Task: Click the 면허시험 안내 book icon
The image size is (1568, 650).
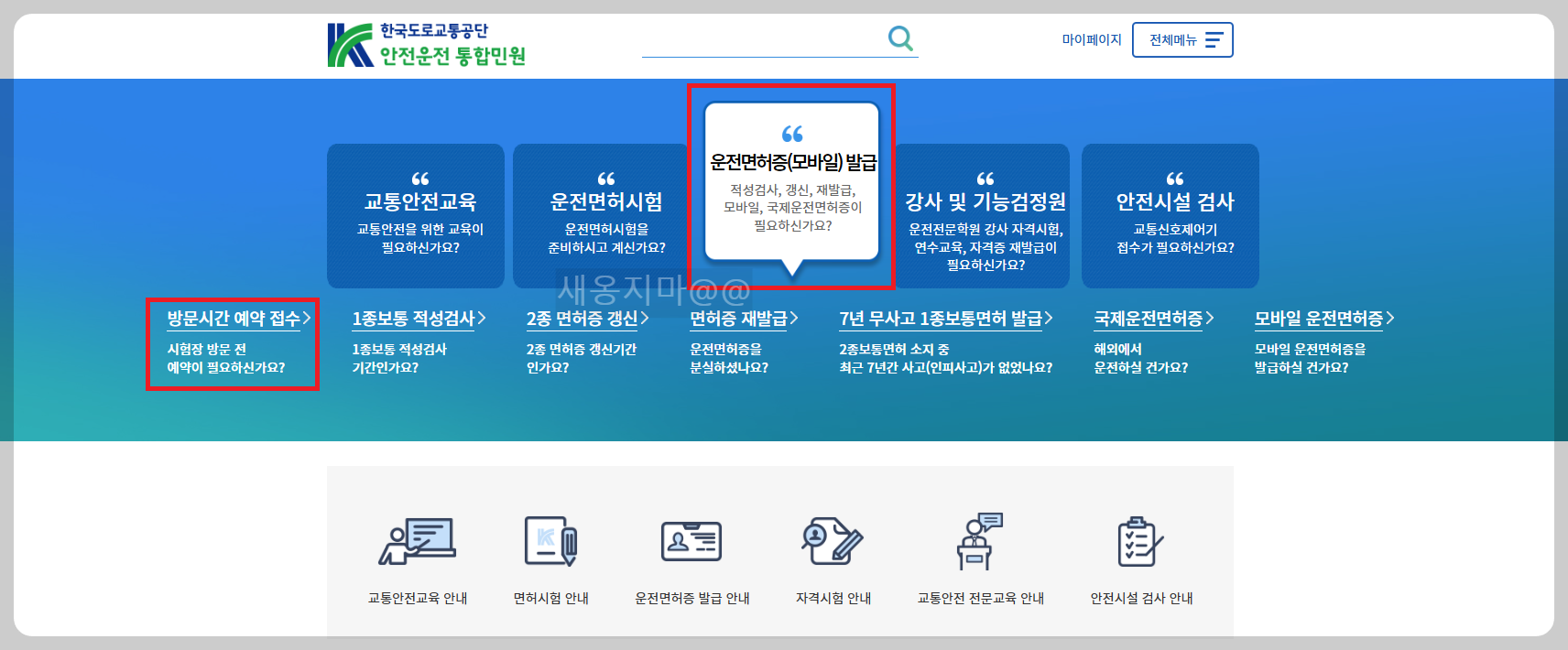Action: [550, 541]
